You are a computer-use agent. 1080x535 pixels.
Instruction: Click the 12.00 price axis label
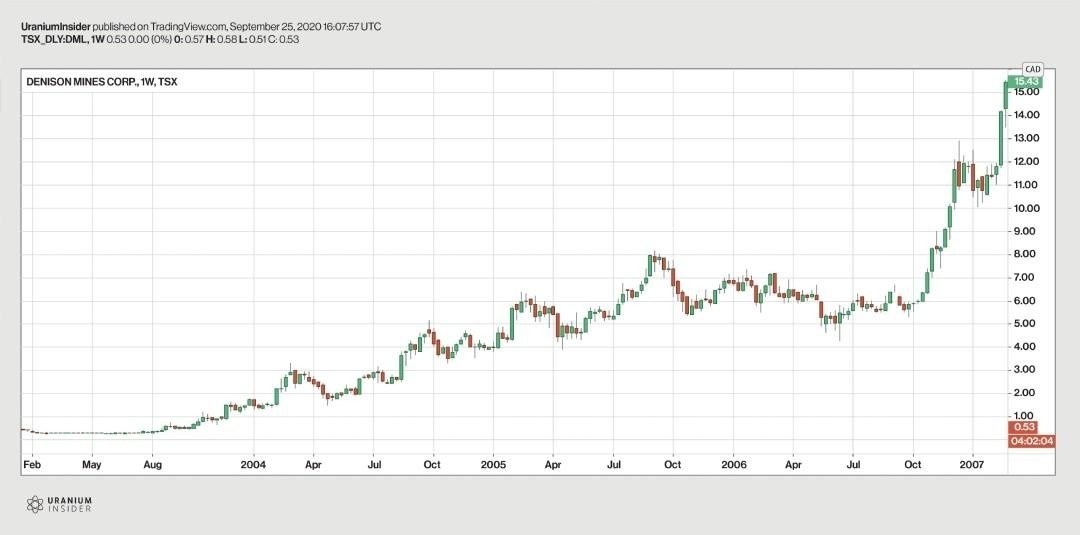pos(1024,162)
